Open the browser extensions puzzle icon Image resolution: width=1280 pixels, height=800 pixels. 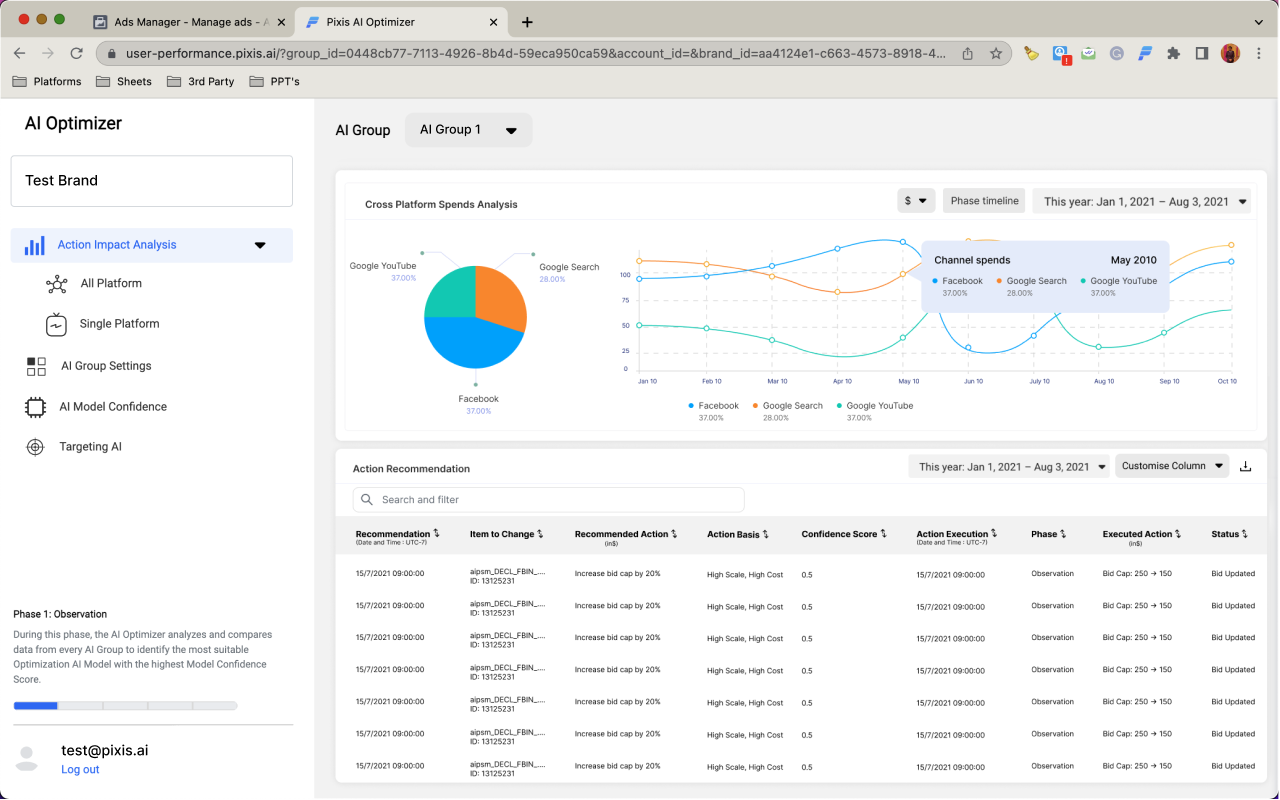click(1173, 53)
